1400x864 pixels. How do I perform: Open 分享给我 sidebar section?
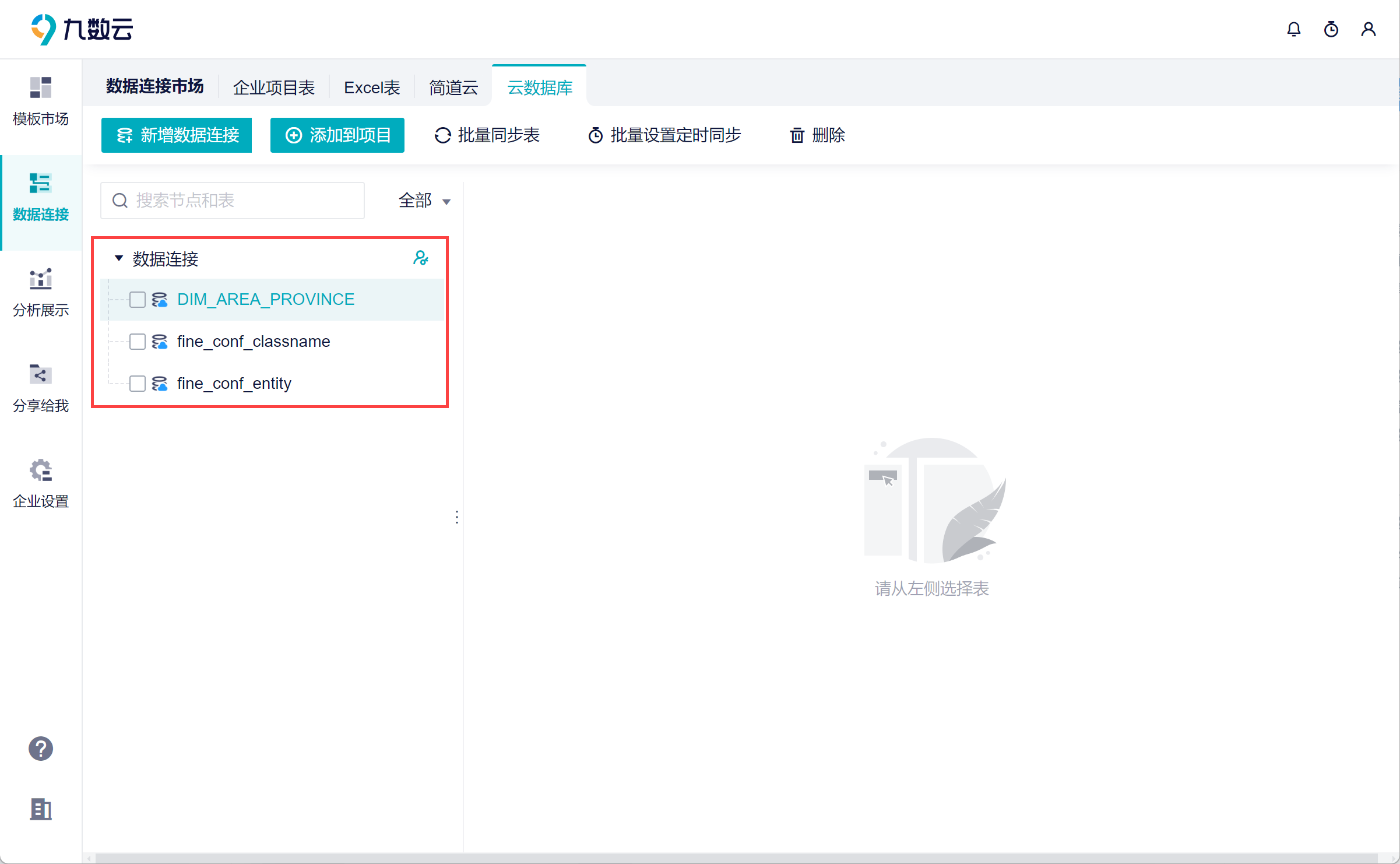(41, 388)
